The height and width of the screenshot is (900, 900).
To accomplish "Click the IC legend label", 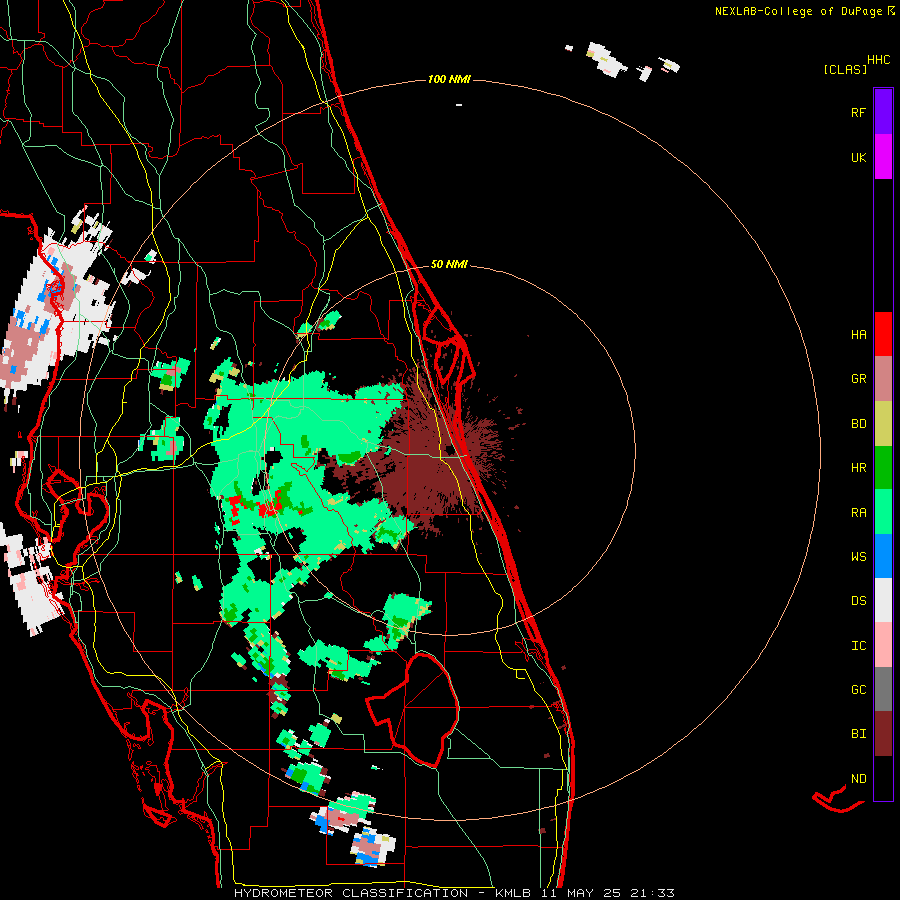I will point(858,646).
